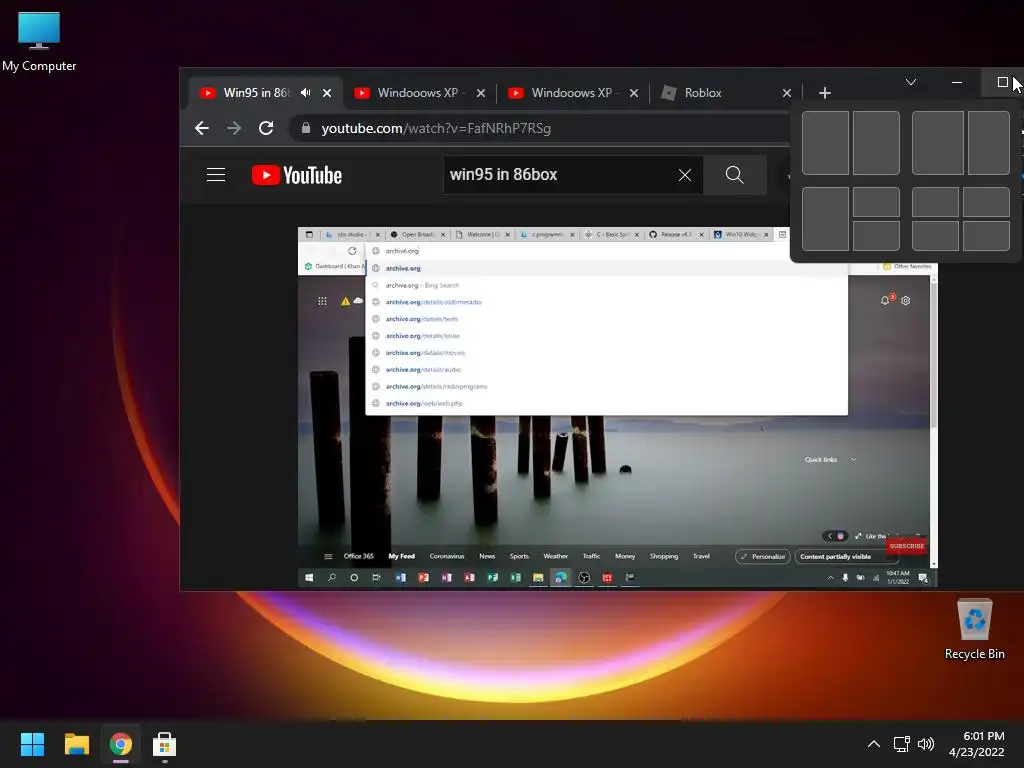Screen dimensions: 1024x768
Task: Snap to top-right zone of three-zone layout
Action: [x=876, y=202]
